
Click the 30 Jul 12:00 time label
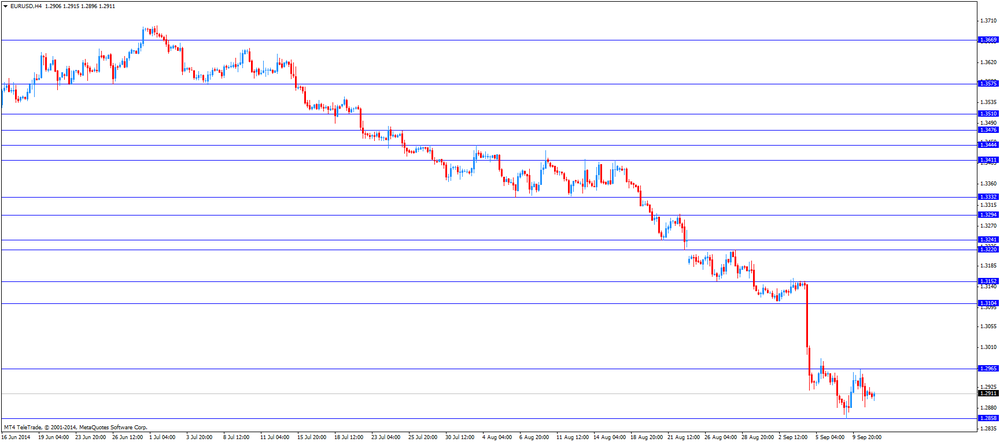[459, 438]
